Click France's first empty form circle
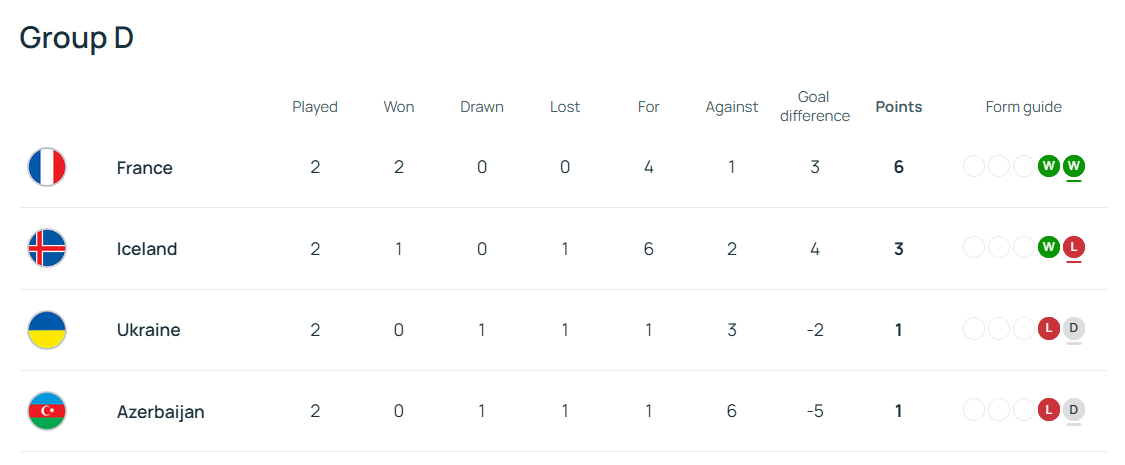This screenshot has width=1125, height=465. point(974,166)
